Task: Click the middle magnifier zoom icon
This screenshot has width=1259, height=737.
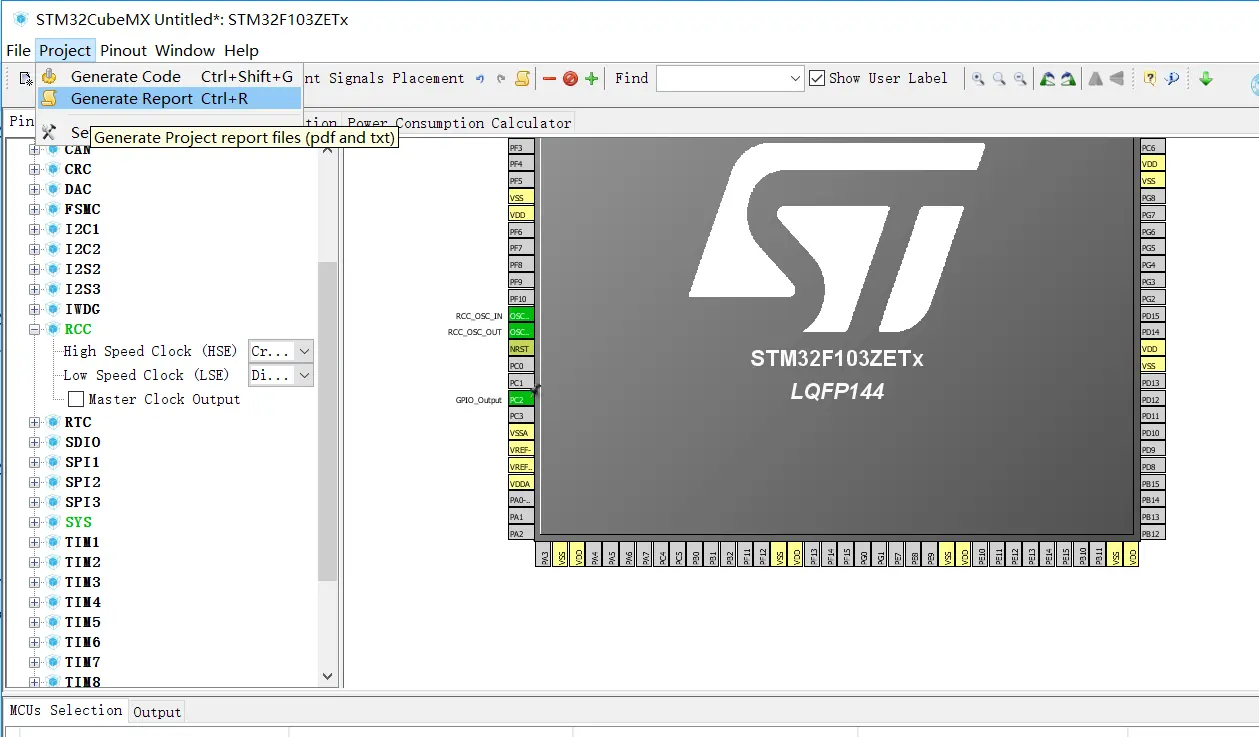Action: pos(999,78)
